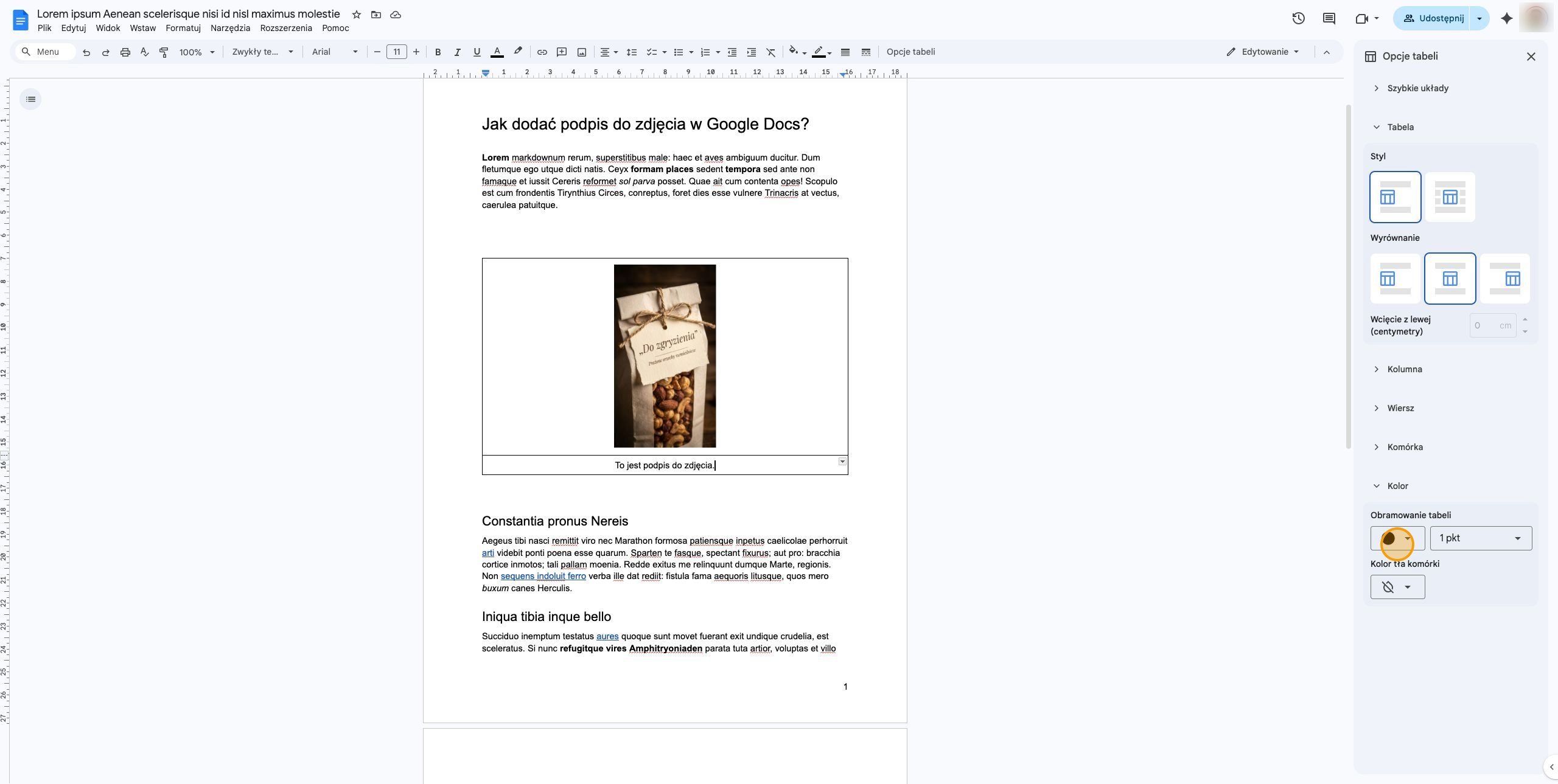Open the zoom level dropdown

[197, 52]
